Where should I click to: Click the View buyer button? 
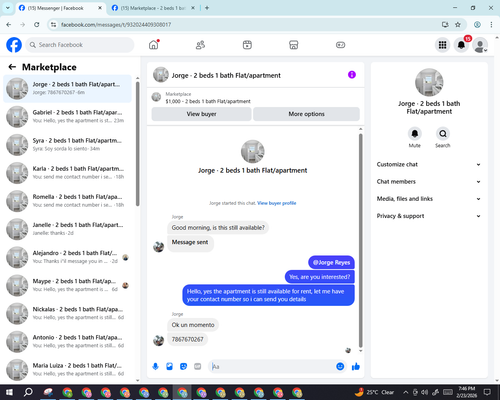point(201,114)
